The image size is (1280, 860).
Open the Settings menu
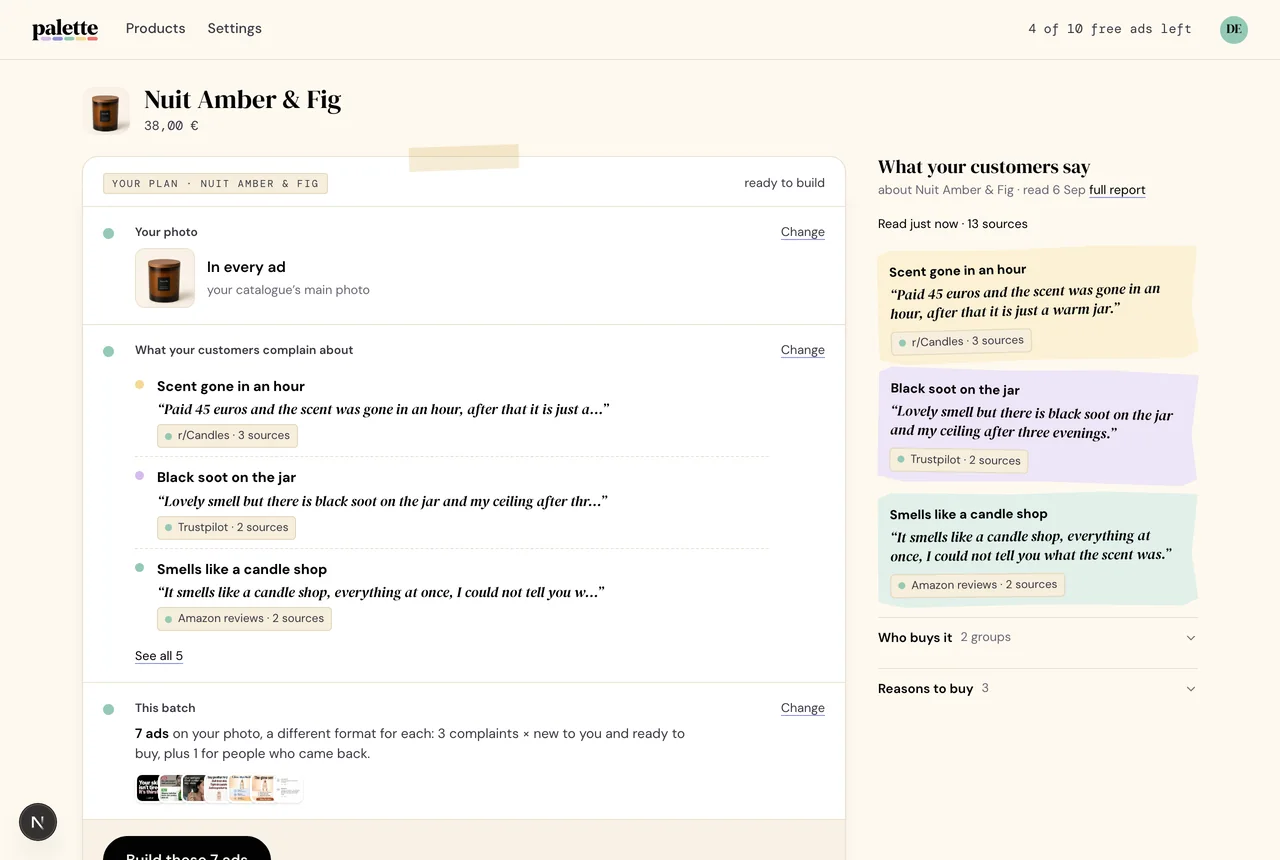[235, 28]
